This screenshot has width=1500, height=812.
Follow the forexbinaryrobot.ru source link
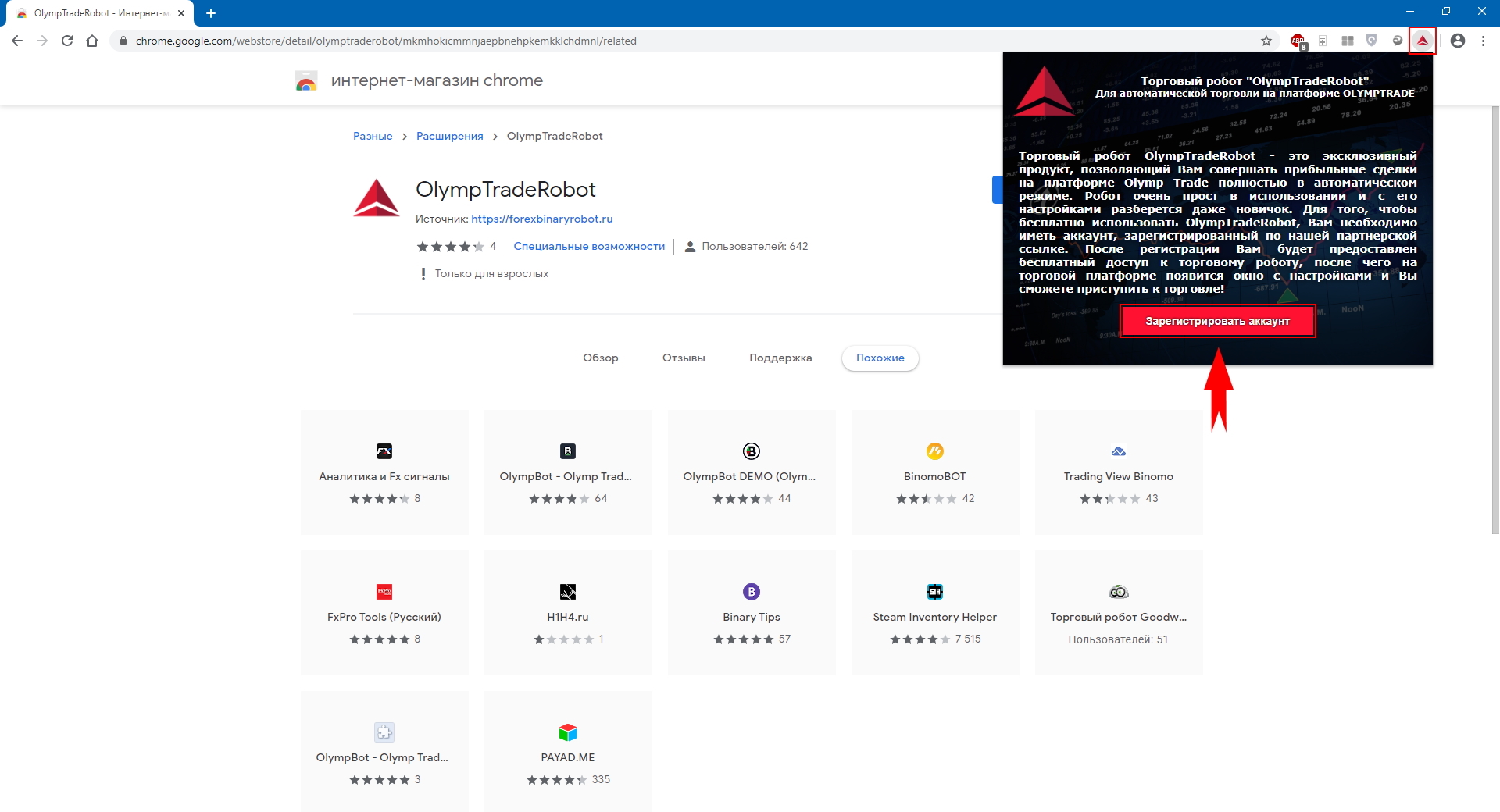541,219
